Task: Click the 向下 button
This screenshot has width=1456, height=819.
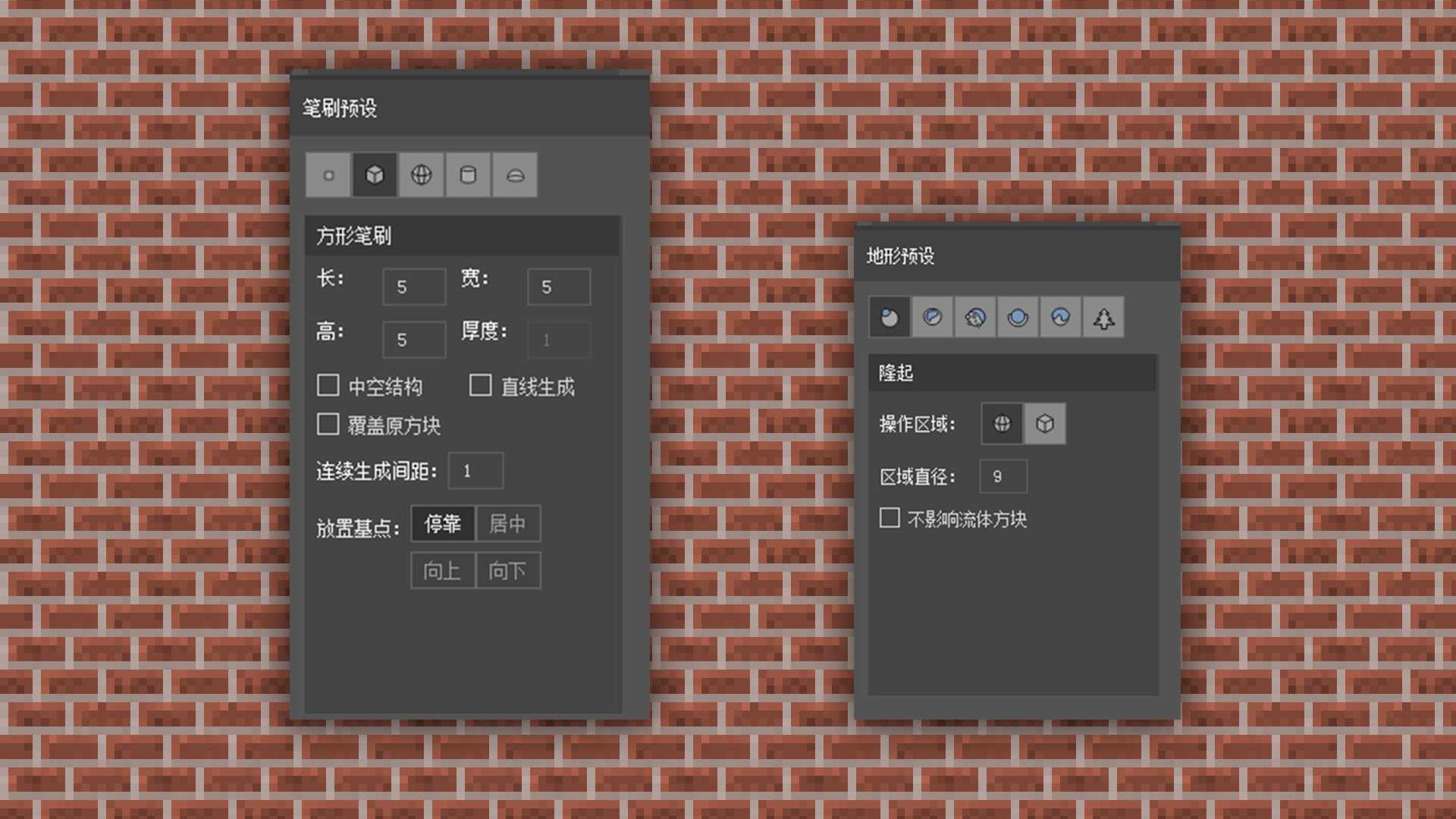Action: pyautogui.click(x=508, y=570)
